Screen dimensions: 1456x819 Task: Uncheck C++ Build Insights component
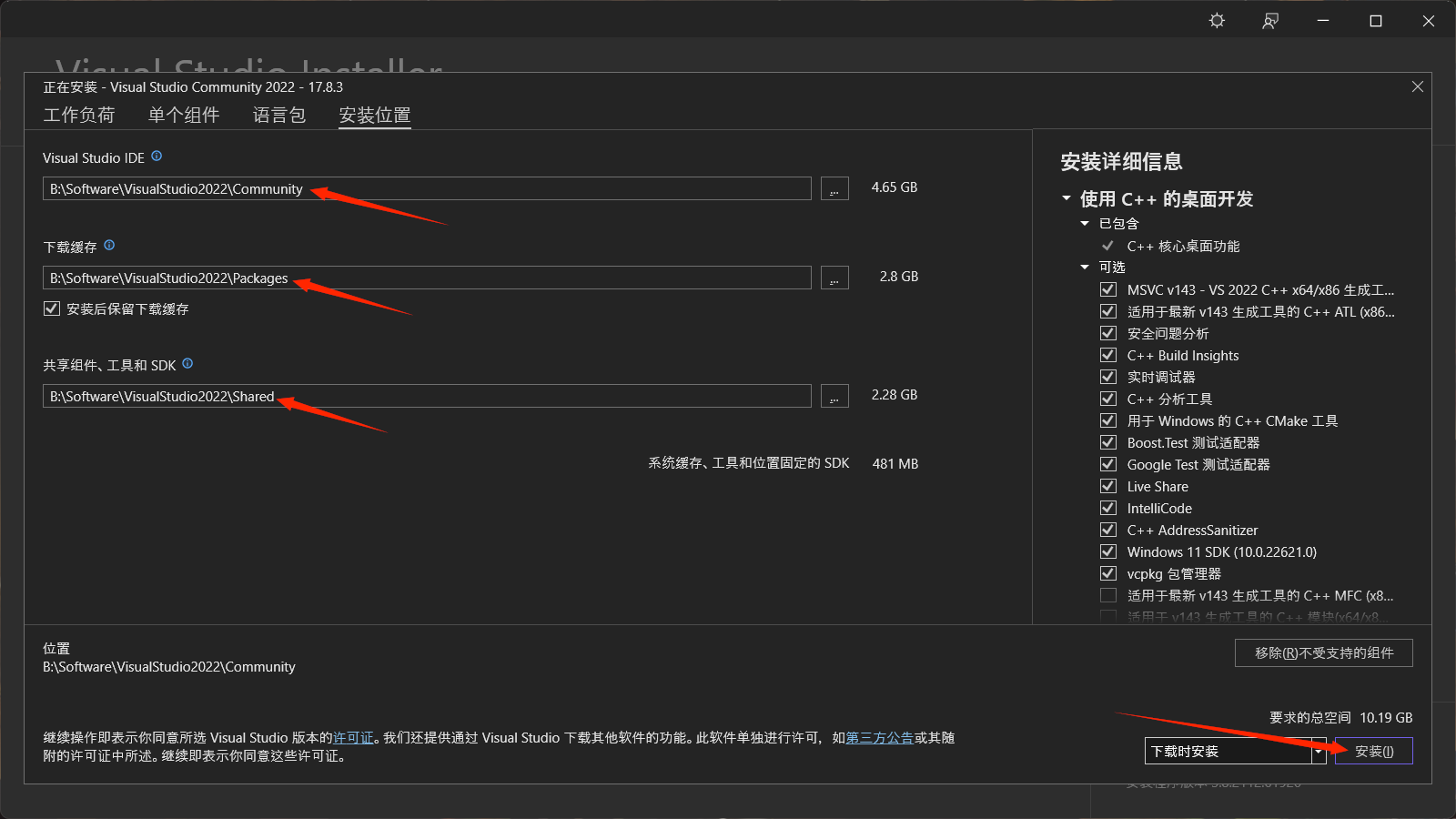pos(1108,355)
